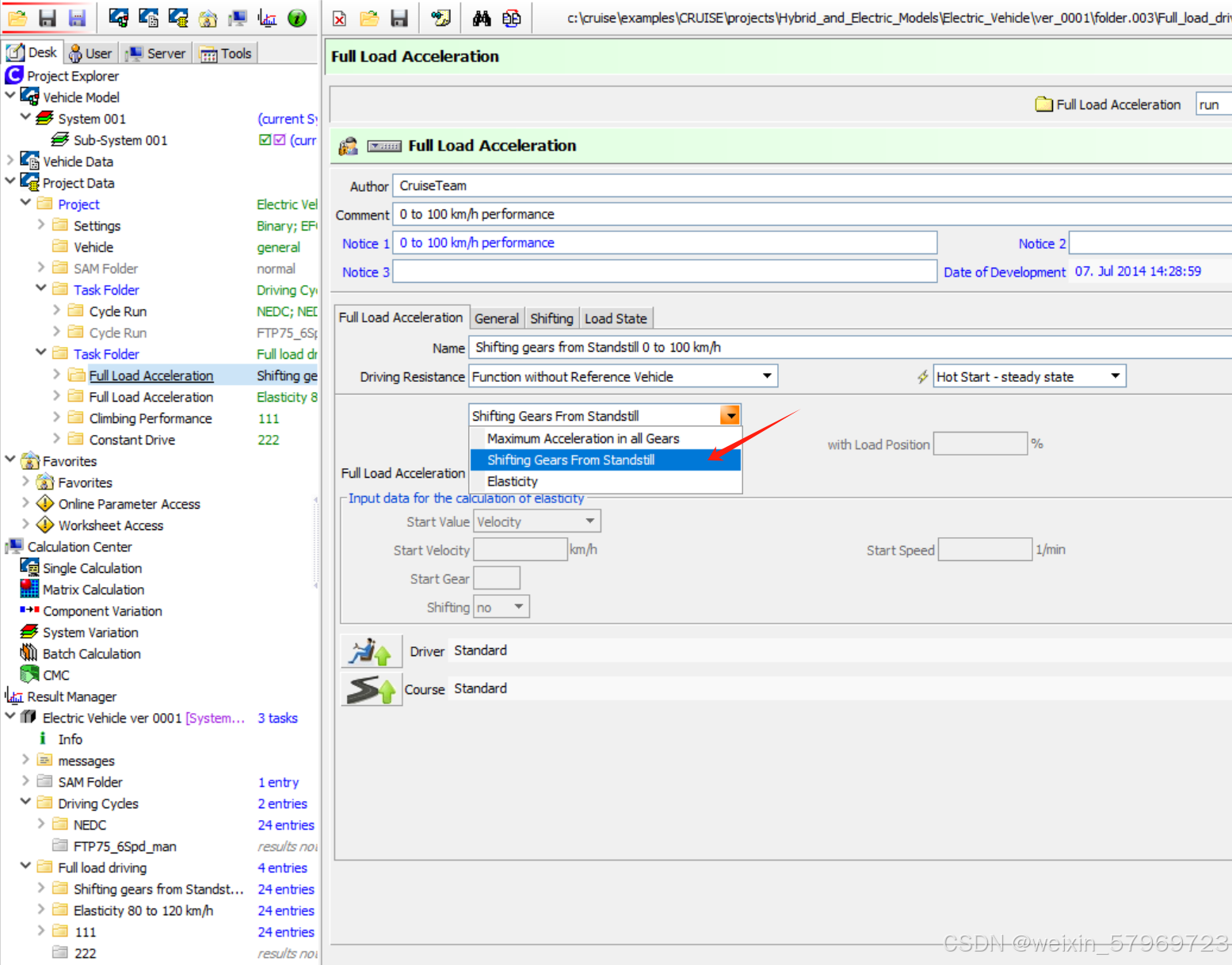Click the Driver icon button
The width and height of the screenshot is (1232, 965).
click(372, 651)
